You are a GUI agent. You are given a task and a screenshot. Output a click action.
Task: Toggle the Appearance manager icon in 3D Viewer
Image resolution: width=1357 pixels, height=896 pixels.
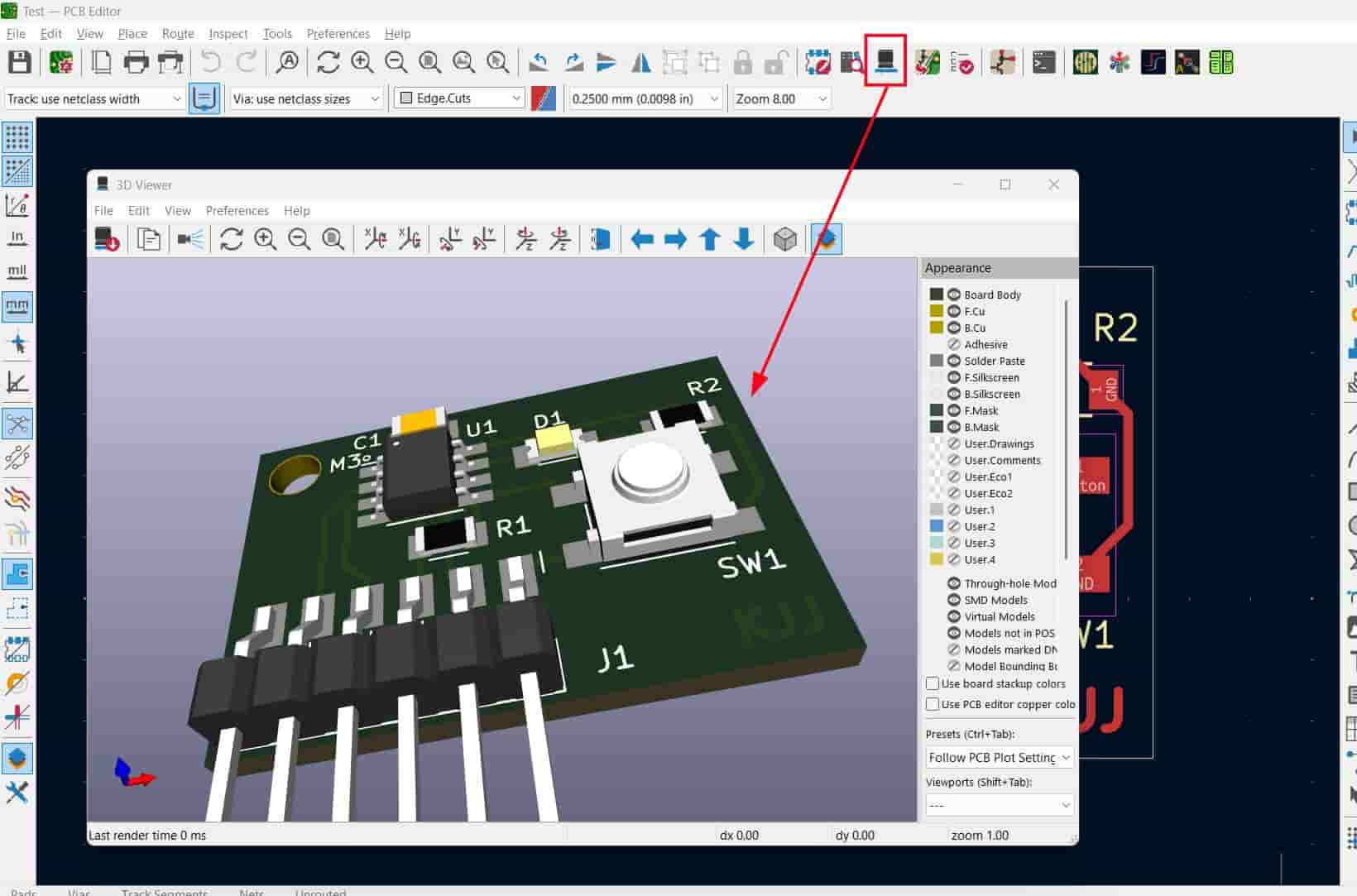(827, 239)
